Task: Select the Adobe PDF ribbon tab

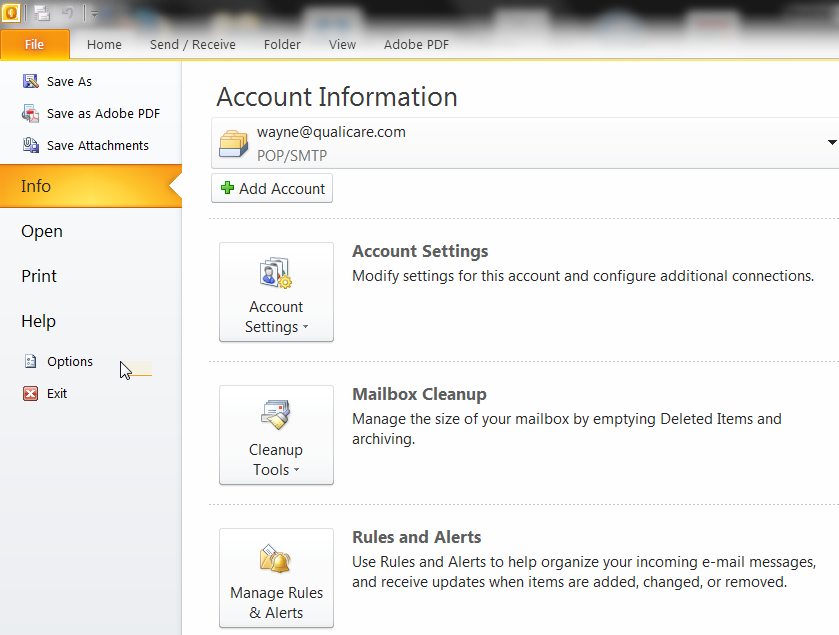Action: (x=416, y=45)
